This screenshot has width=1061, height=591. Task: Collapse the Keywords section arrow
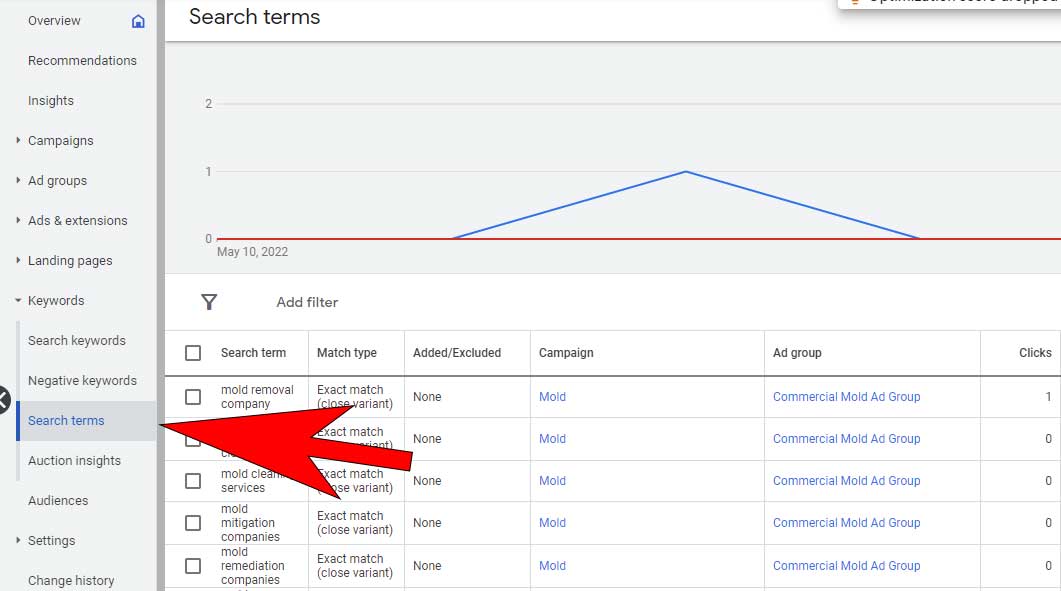pyautogui.click(x=18, y=301)
